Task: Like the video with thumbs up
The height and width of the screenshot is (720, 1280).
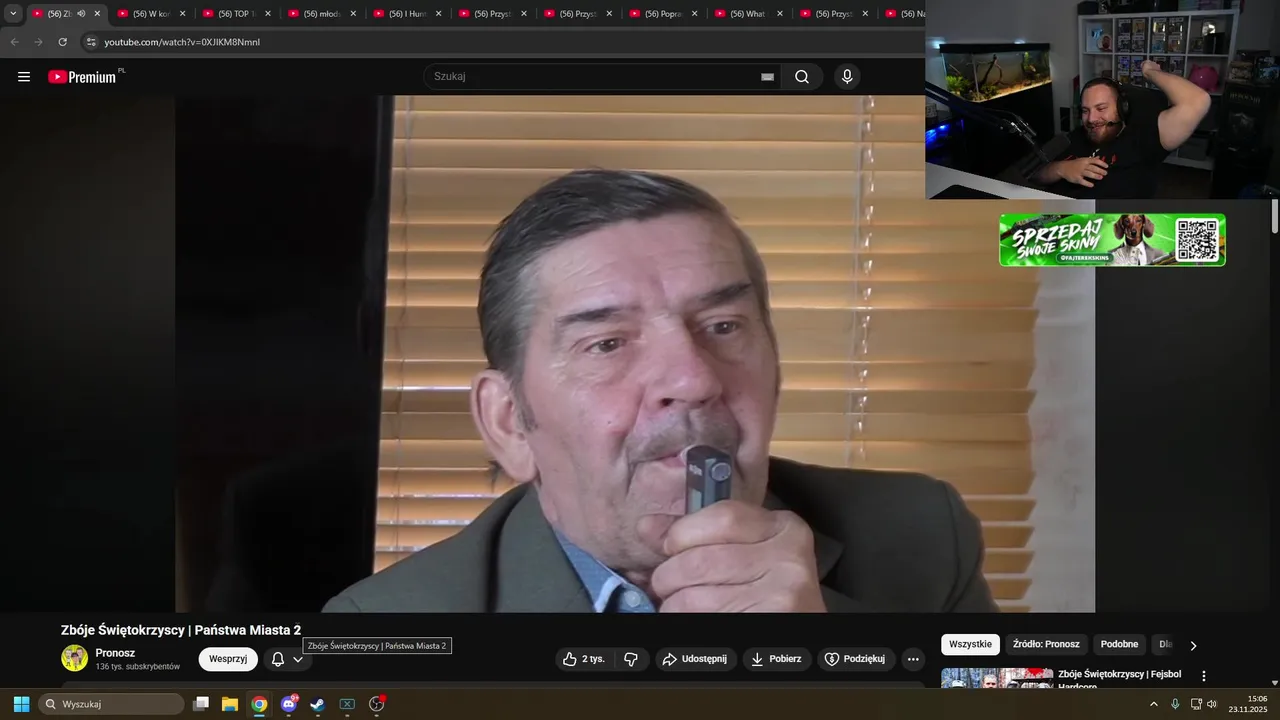Action: [x=584, y=659]
